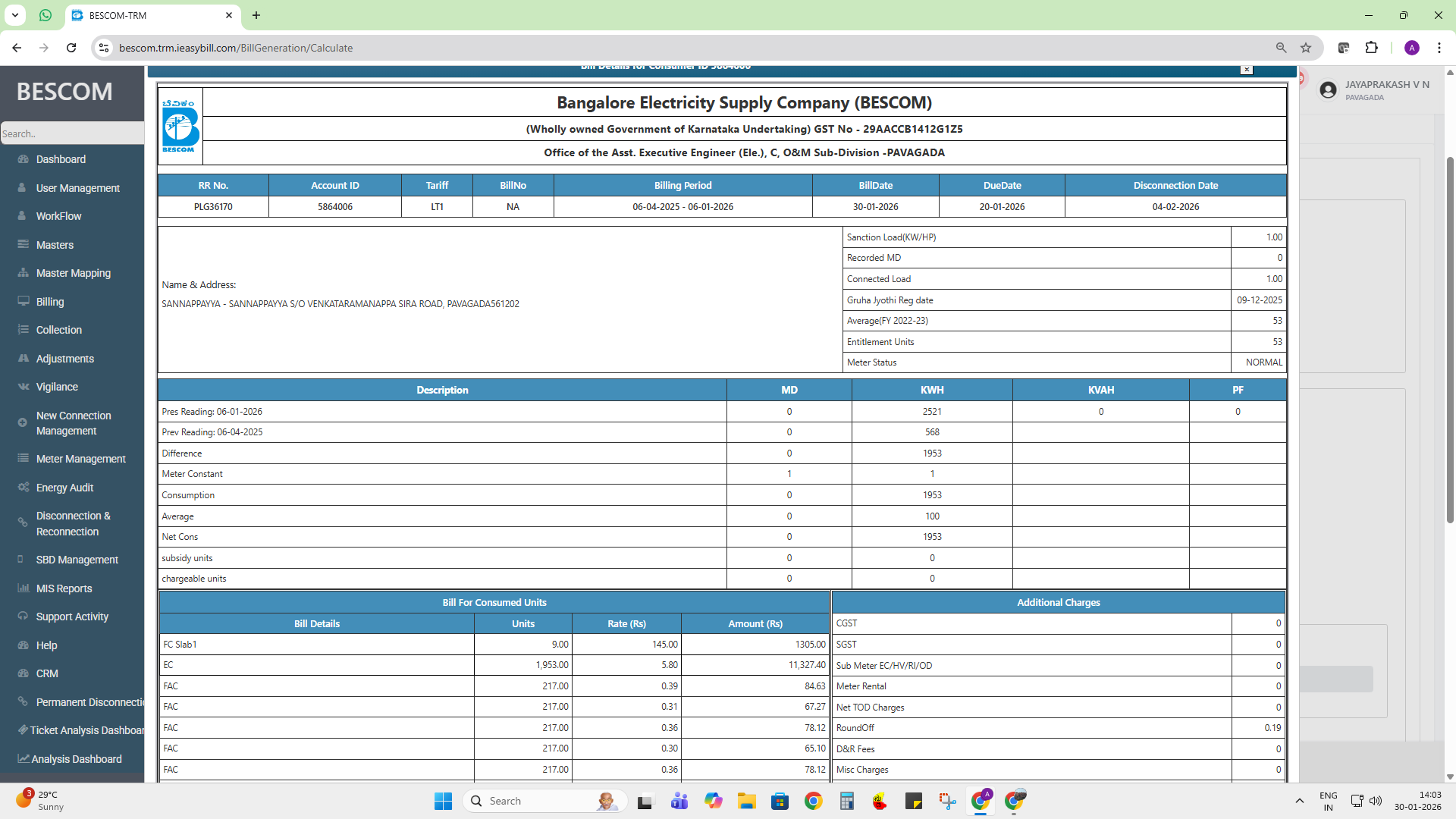Click the Billing monitor icon
The image size is (1456, 819).
[23, 301]
